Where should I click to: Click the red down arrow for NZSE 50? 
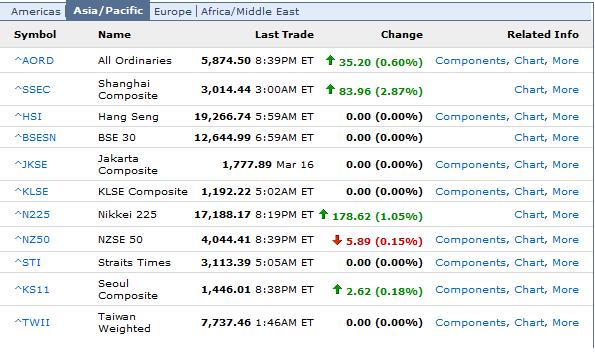[x=337, y=239]
